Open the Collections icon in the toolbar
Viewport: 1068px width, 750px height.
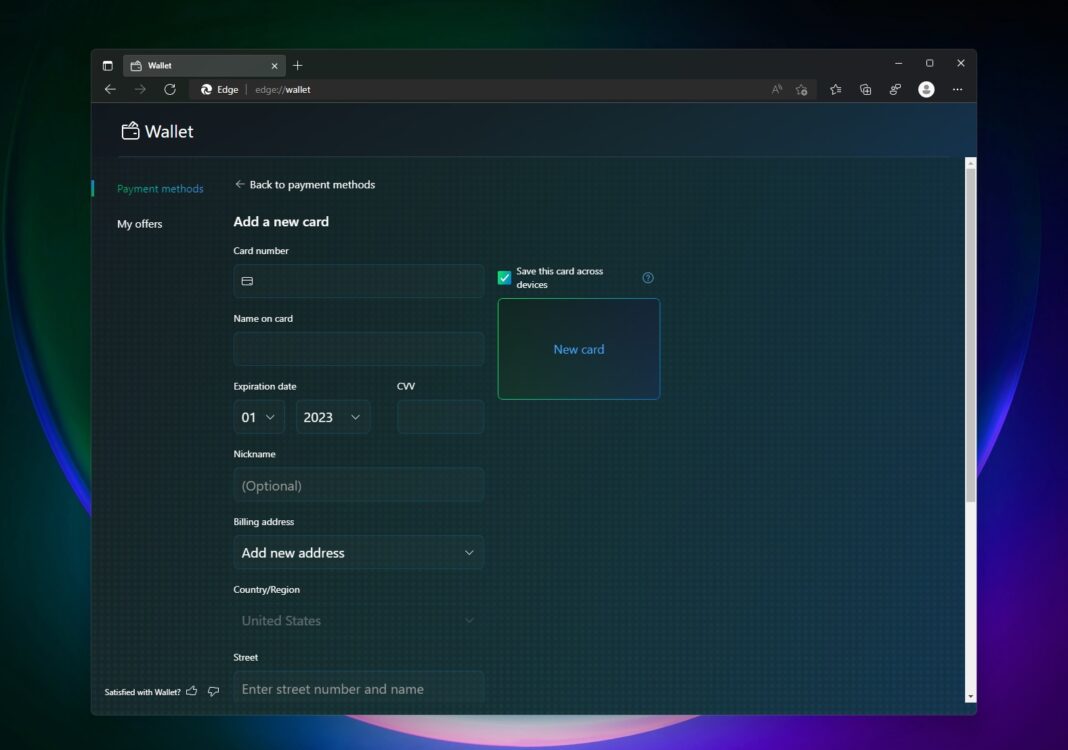point(865,89)
